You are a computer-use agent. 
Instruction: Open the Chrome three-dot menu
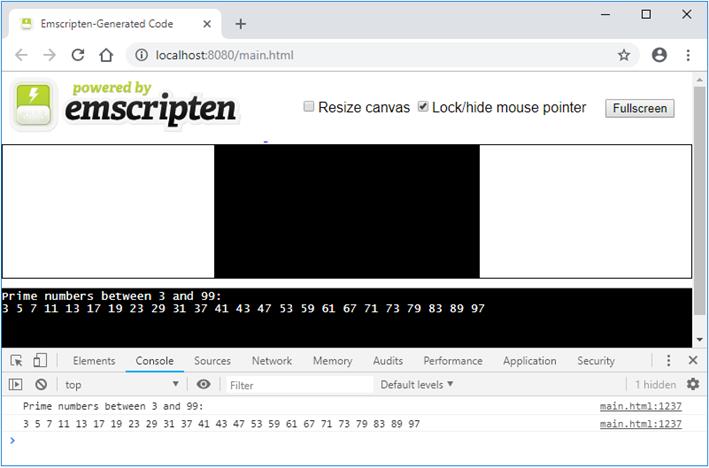coord(688,55)
